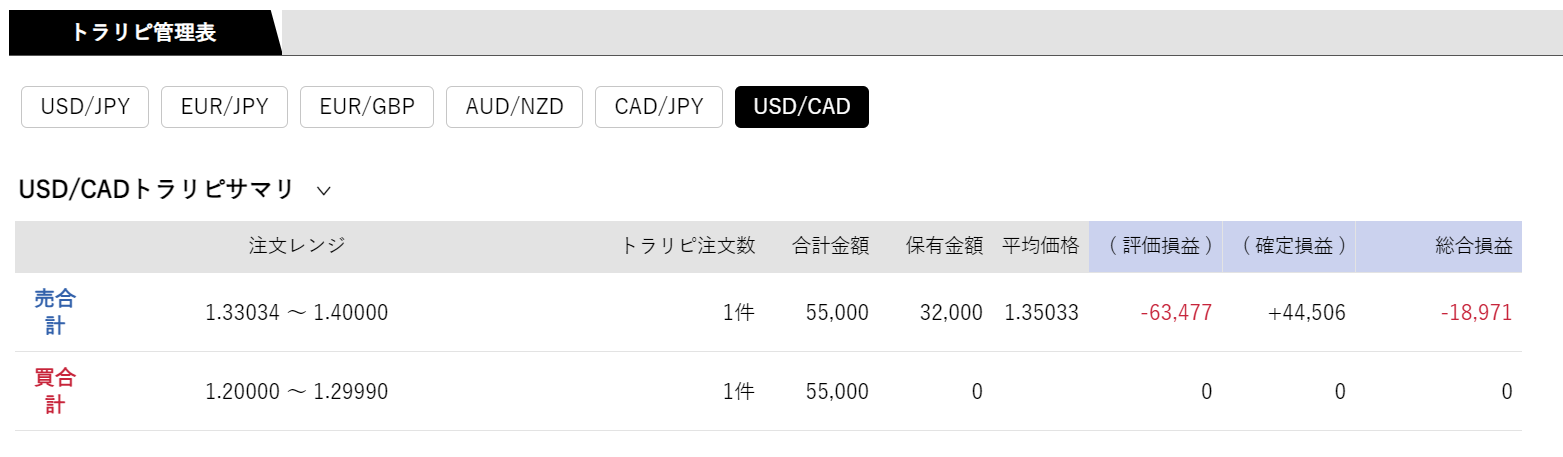Select the CAD/JPY pair button
The width and height of the screenshot is (1563, 457).
coord(659,107)
